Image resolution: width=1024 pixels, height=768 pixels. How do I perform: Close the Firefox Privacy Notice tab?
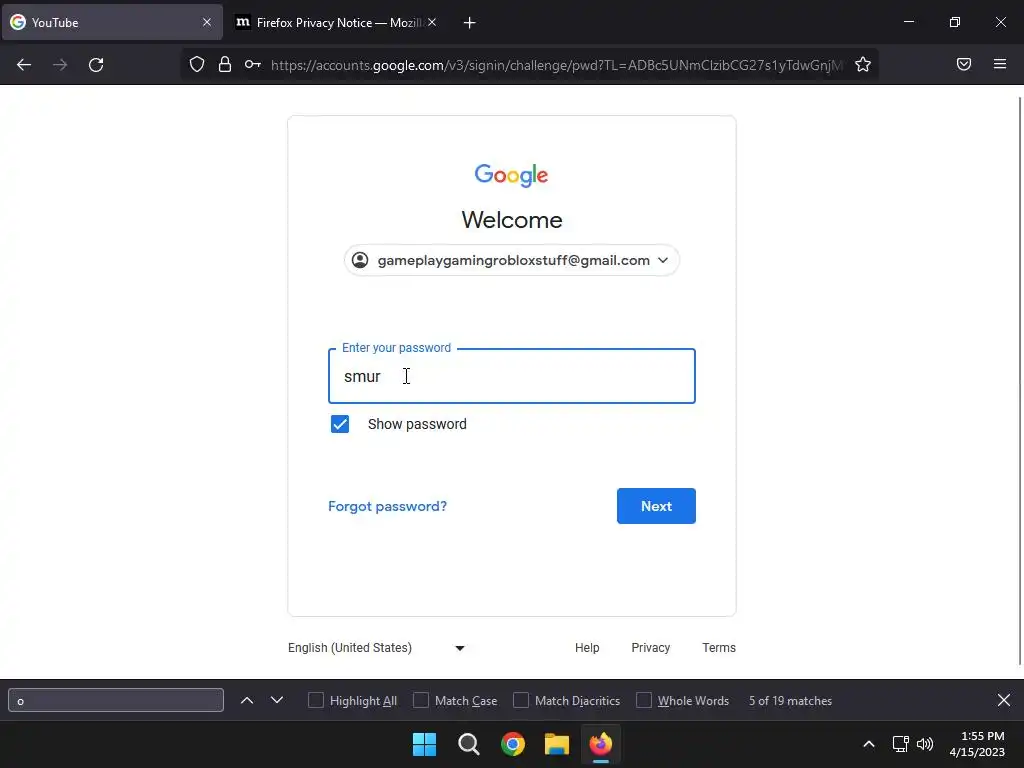[432, 22]
